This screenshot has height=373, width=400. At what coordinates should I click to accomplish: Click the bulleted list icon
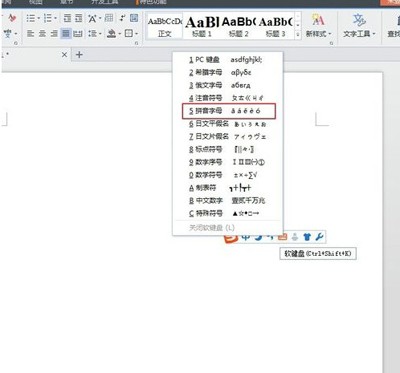pyautogui.click(x=31, y=18)
